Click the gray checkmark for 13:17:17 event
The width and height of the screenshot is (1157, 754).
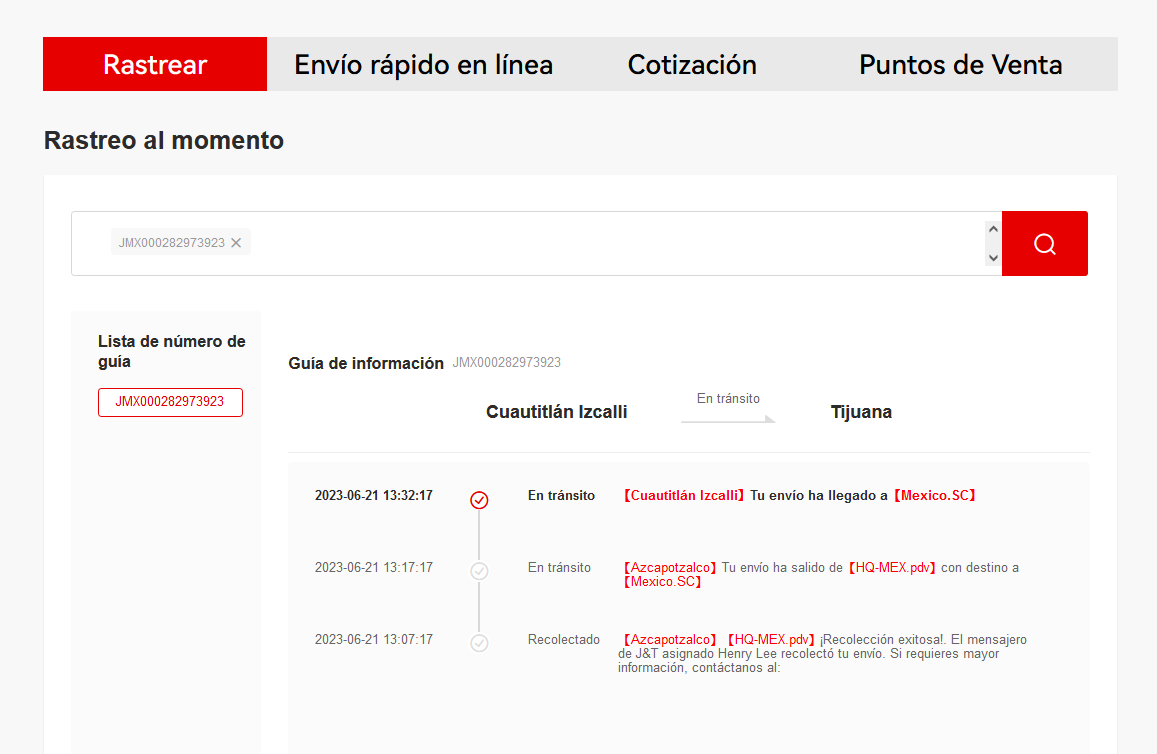[x=479, y=571]
